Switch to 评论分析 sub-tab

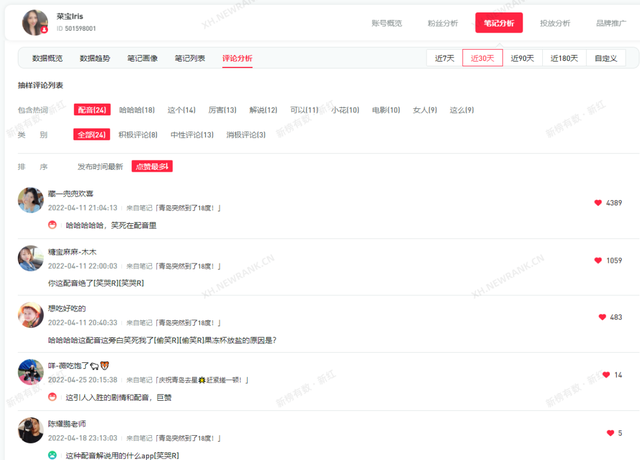(237, 58)
